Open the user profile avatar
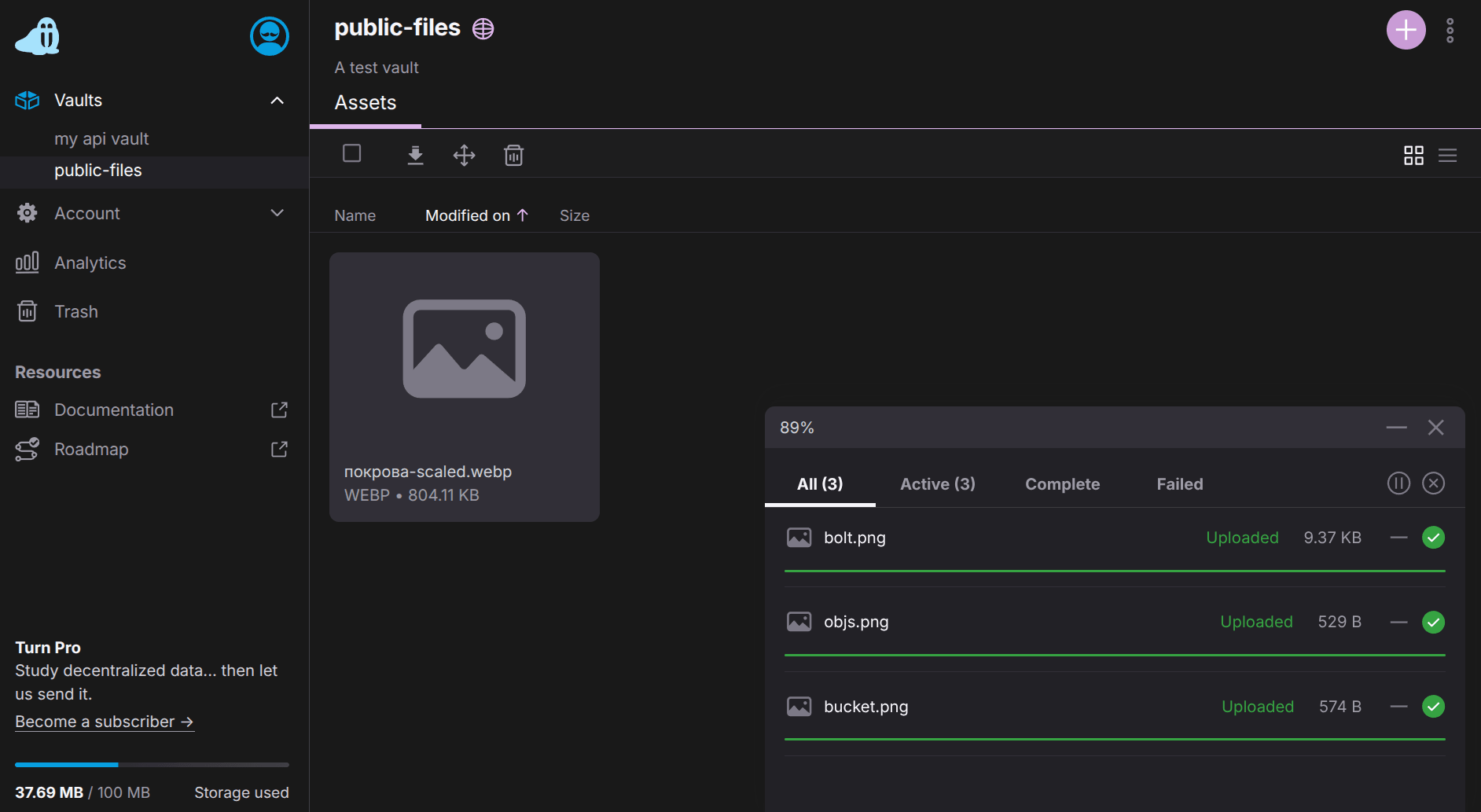Image resolution: width=1481 pixels, height=812 pixels. pyautogui.click(x=269, y=36)
